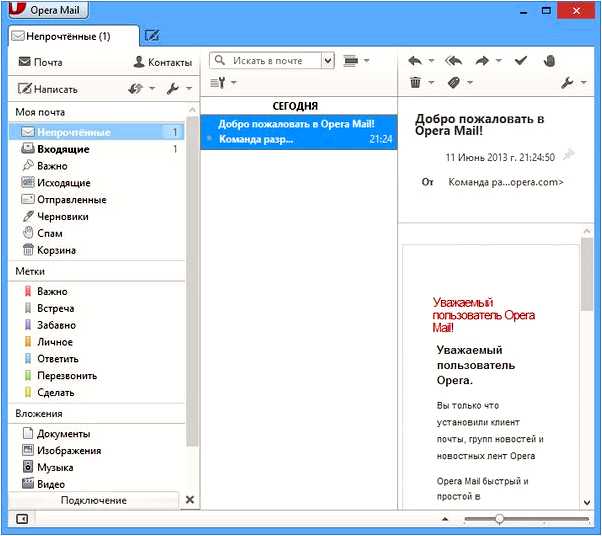Click the compose new message tab icon
The height and width of the screenshot is (536, 602).
152,36
